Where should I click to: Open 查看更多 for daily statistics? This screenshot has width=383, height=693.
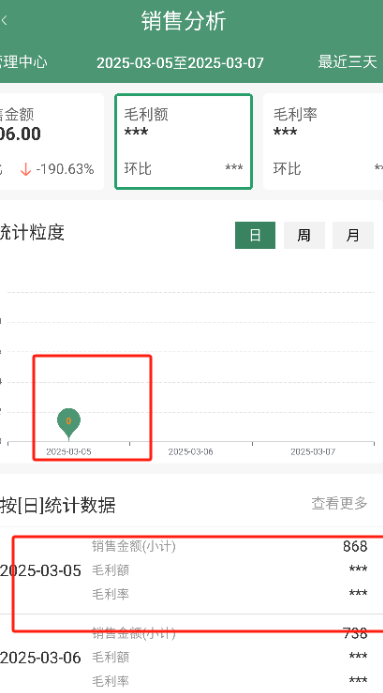(339, 503)
